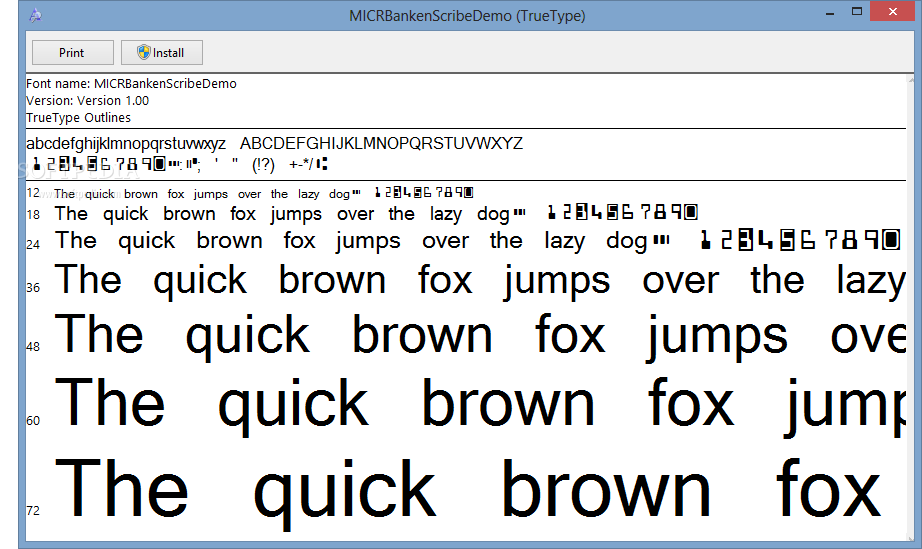Click the size 60 sample line label
This screenshot has width=922, height=549.
coord(33,420)
